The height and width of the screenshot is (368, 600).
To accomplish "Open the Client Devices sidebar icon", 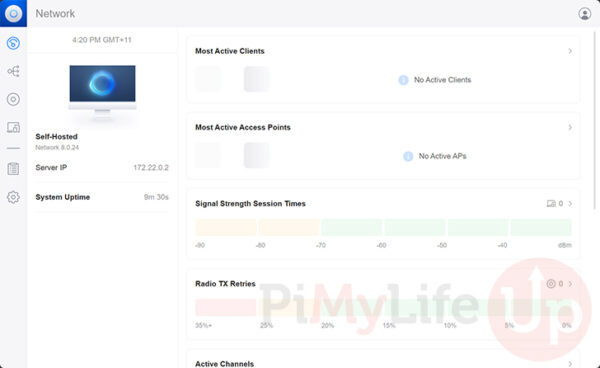I will click(13, 127).
